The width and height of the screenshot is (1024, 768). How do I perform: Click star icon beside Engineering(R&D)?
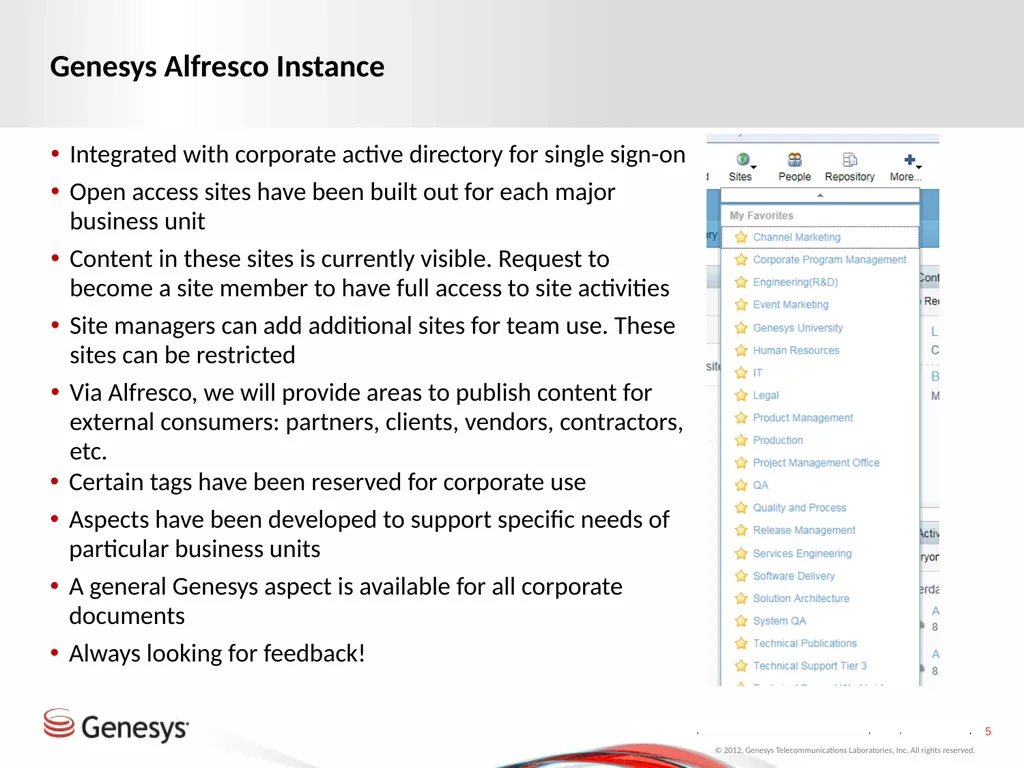pos(741,282)
